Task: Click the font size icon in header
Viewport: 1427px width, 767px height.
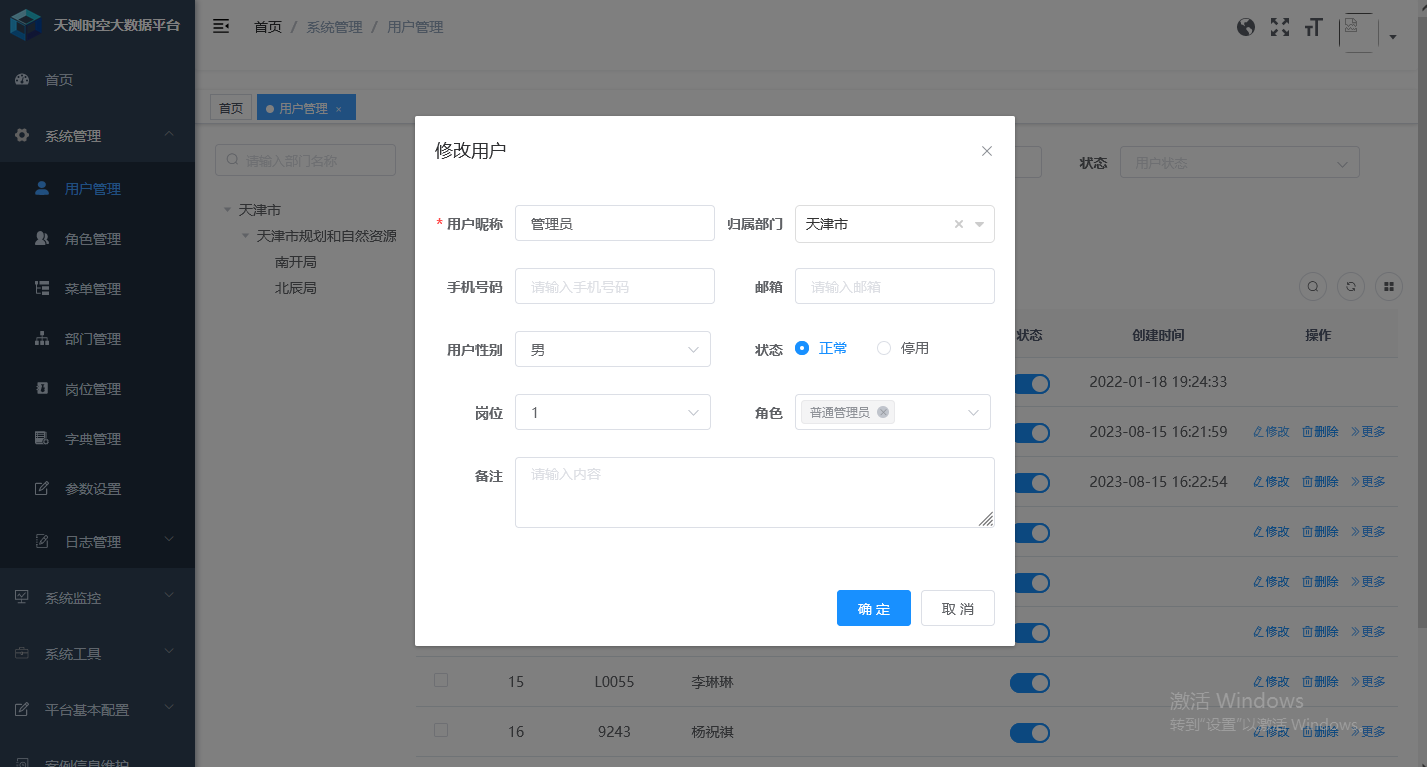Action: click(x=1313, y=27)
